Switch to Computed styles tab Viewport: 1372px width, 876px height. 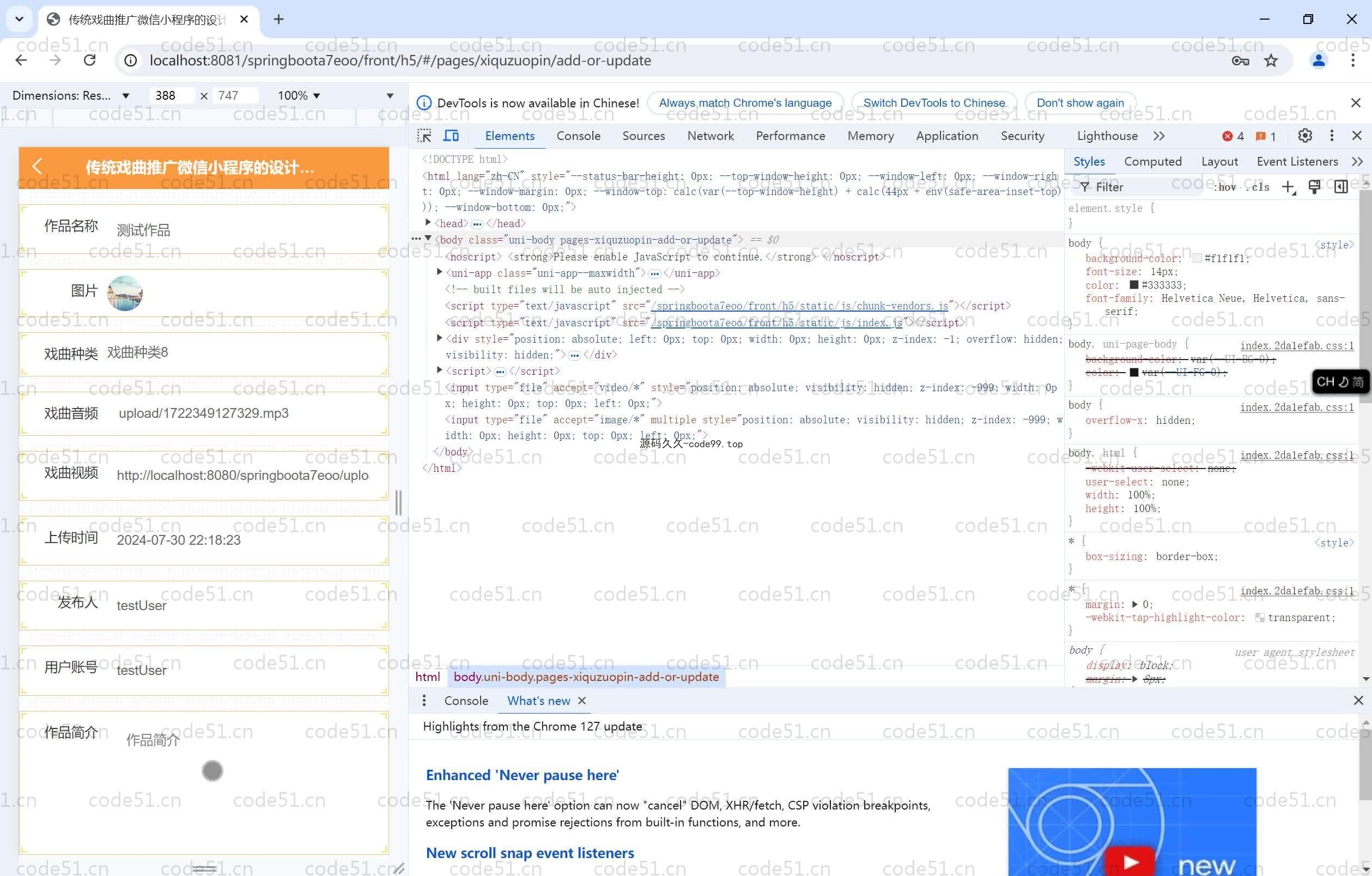click(1152, 162)
